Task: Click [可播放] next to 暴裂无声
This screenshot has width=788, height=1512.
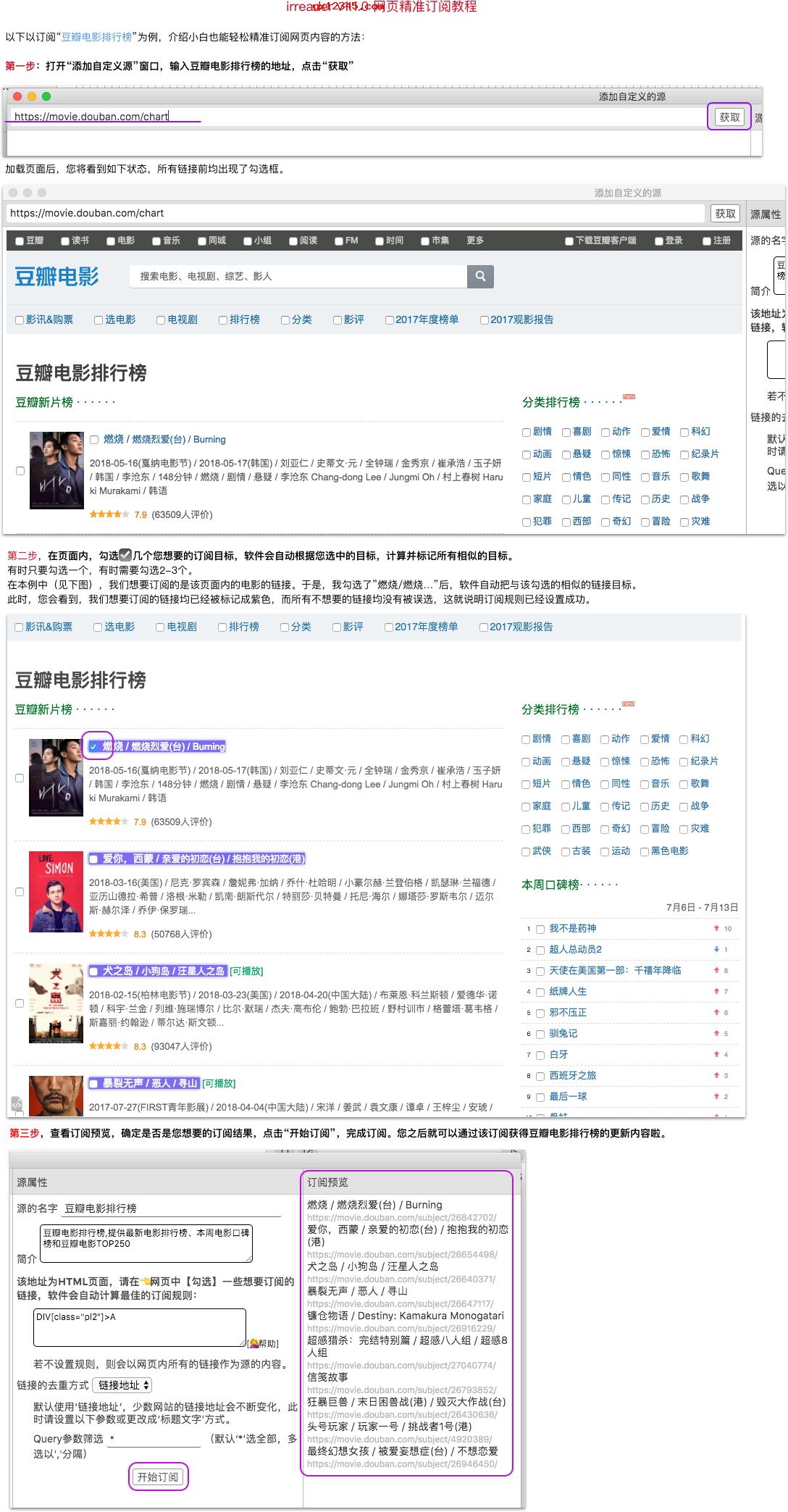Action: (x=219, y=1083)
